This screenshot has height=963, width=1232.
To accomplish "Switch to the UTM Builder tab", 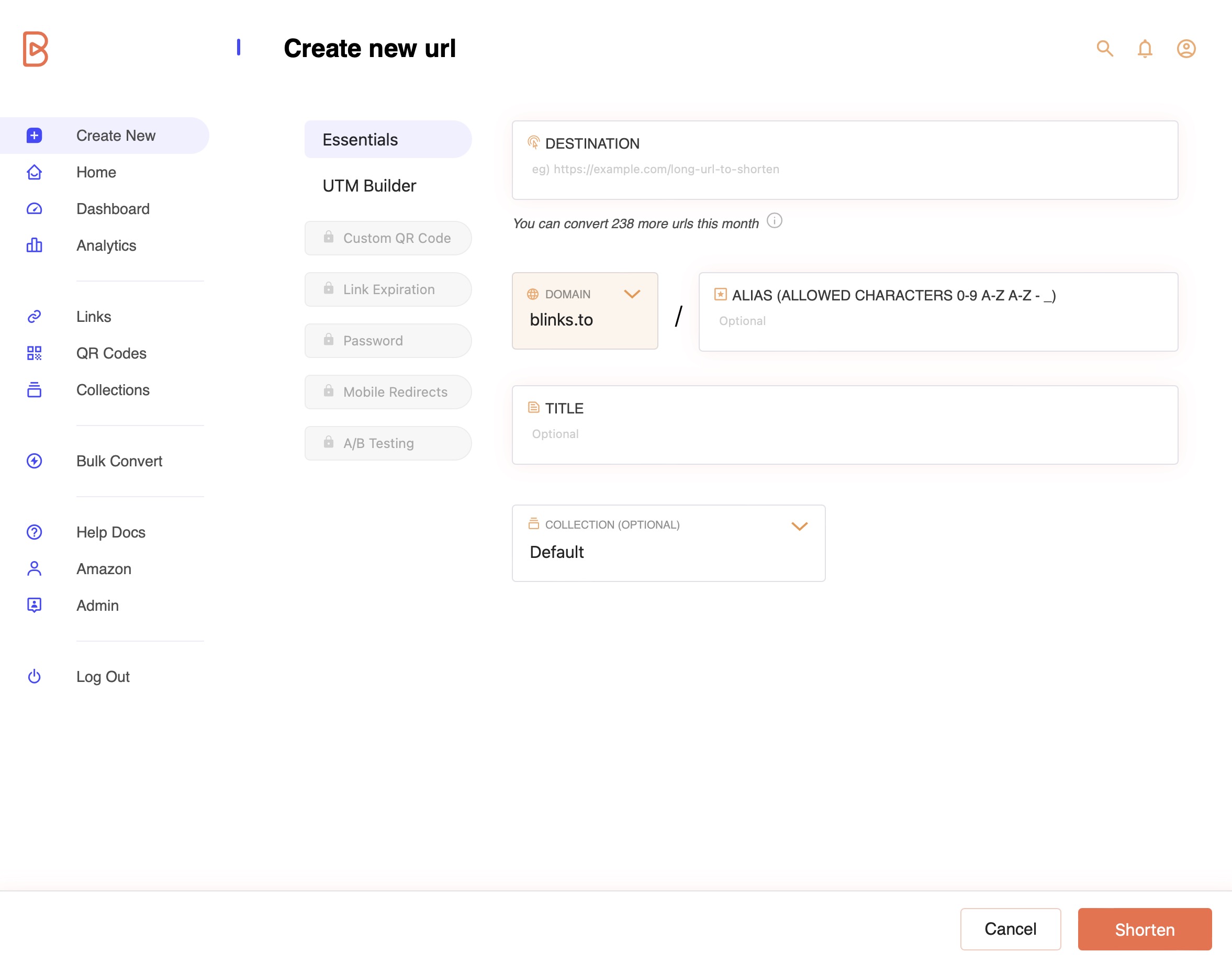I will click(369, 186).
